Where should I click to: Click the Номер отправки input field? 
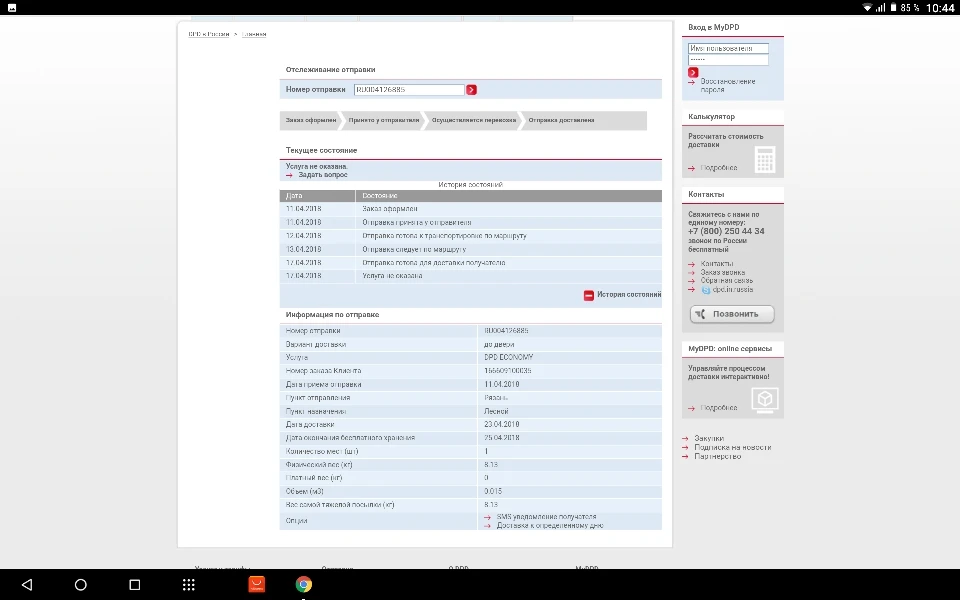click(x=409, y=89)
